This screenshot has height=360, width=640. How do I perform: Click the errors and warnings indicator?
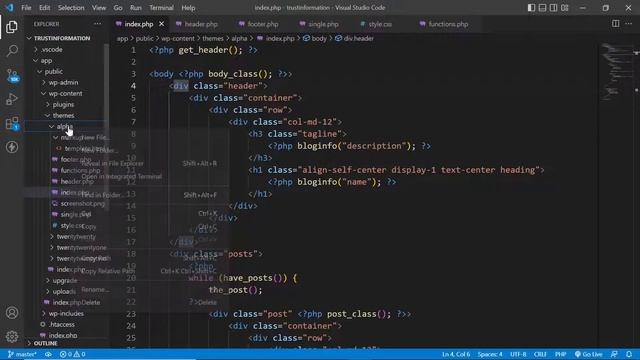tap(72, 354)
